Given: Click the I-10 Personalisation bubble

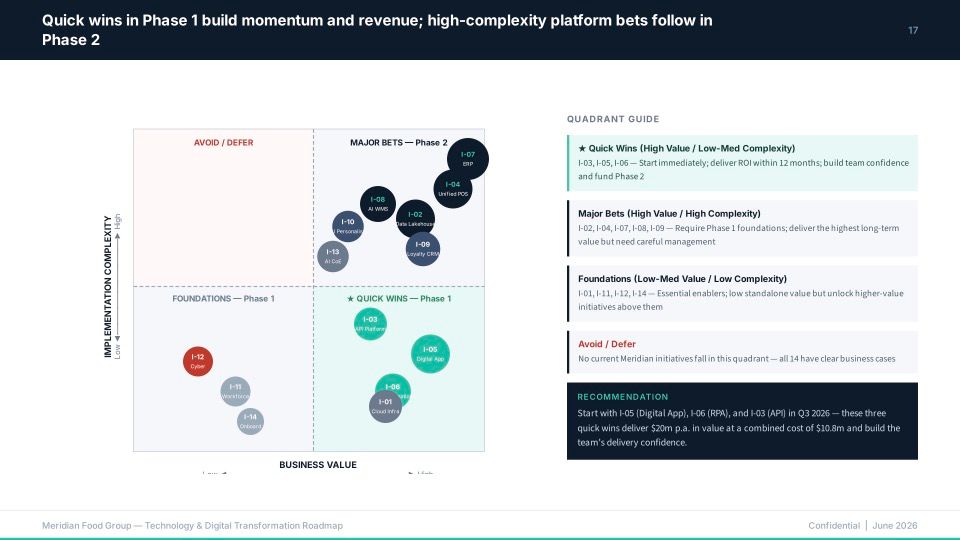Looking at the screenshot, I should (348, 227).
